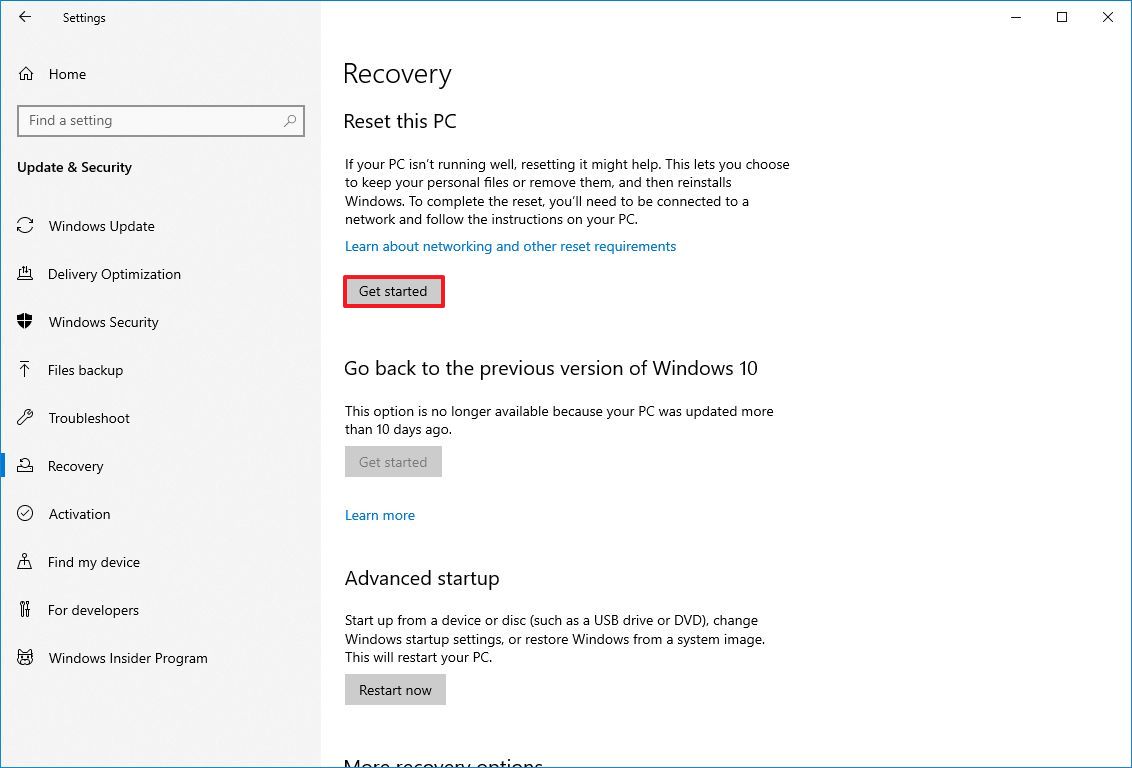Click the Delivery Optimization icon
Viewport: 1132px width, 768px height.
point(26,274)
